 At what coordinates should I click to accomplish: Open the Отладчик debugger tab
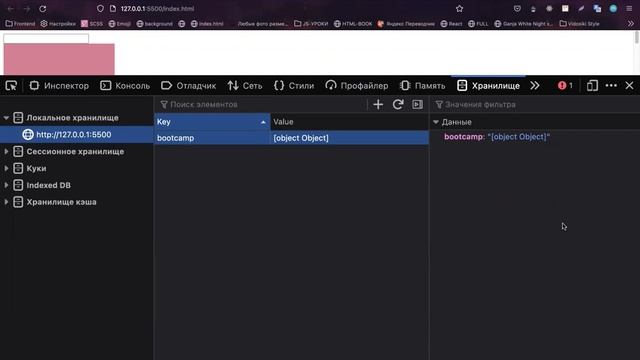point(189,86)
